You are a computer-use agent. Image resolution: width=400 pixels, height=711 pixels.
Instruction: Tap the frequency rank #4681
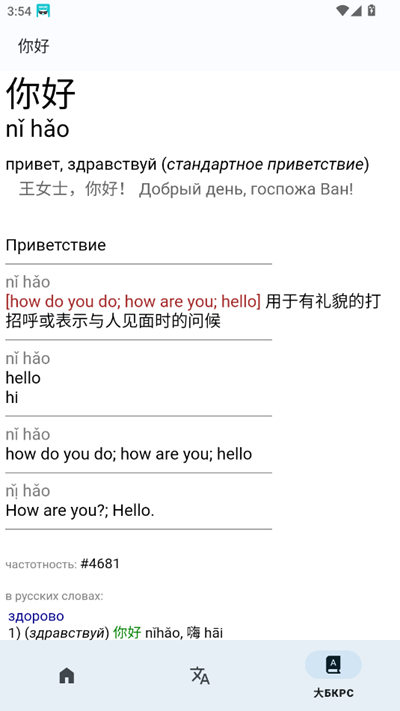(100, 564)
